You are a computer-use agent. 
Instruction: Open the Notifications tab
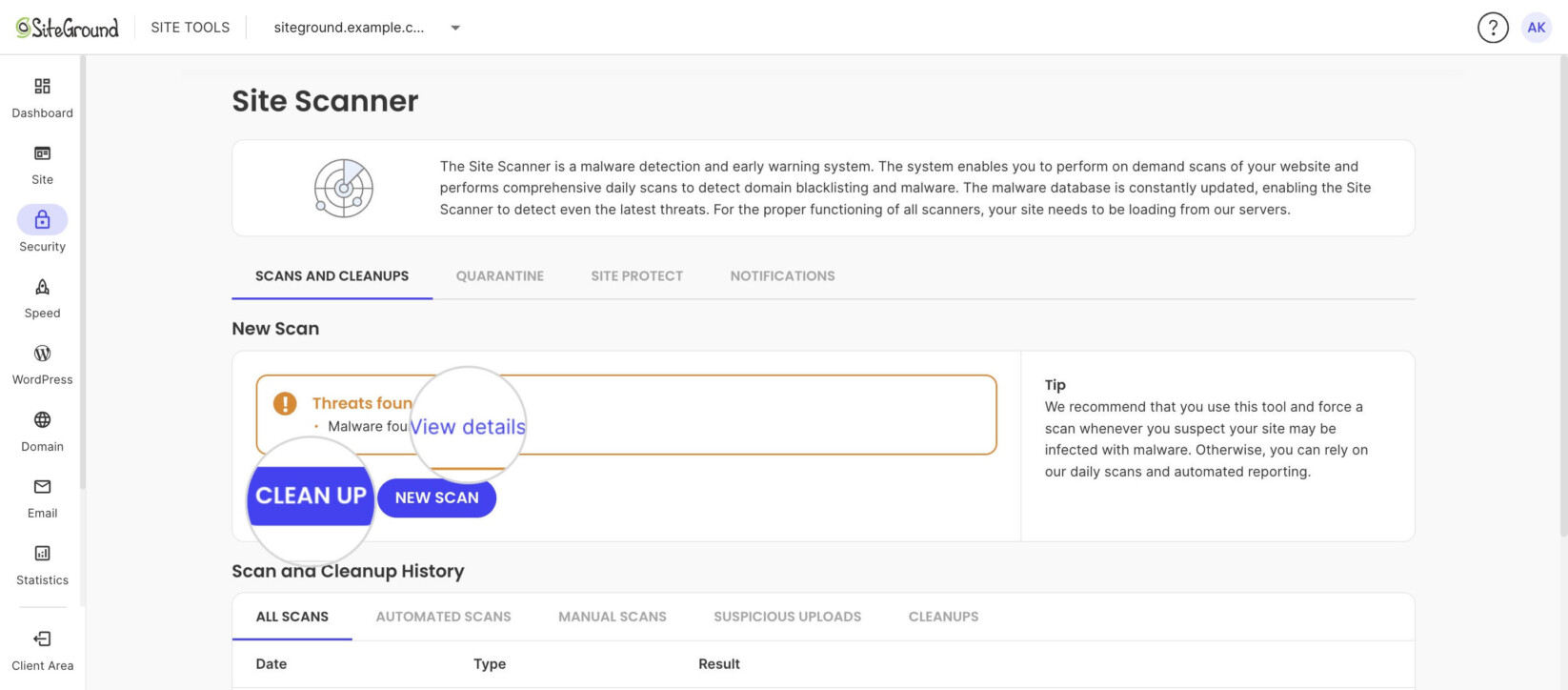[x=783, y=276]
